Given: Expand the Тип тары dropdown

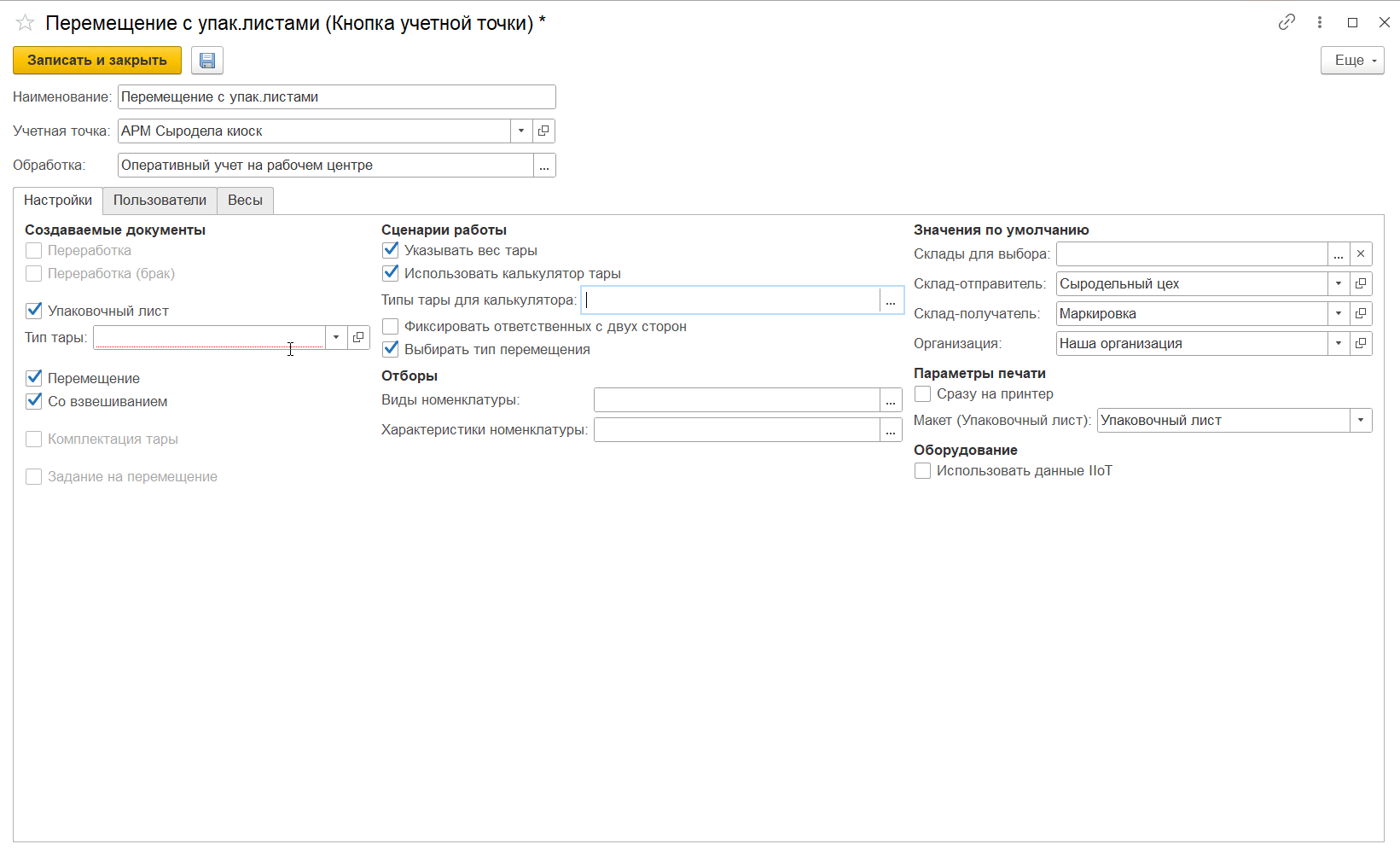Looking at the screenshot, I should pos(336,337).
